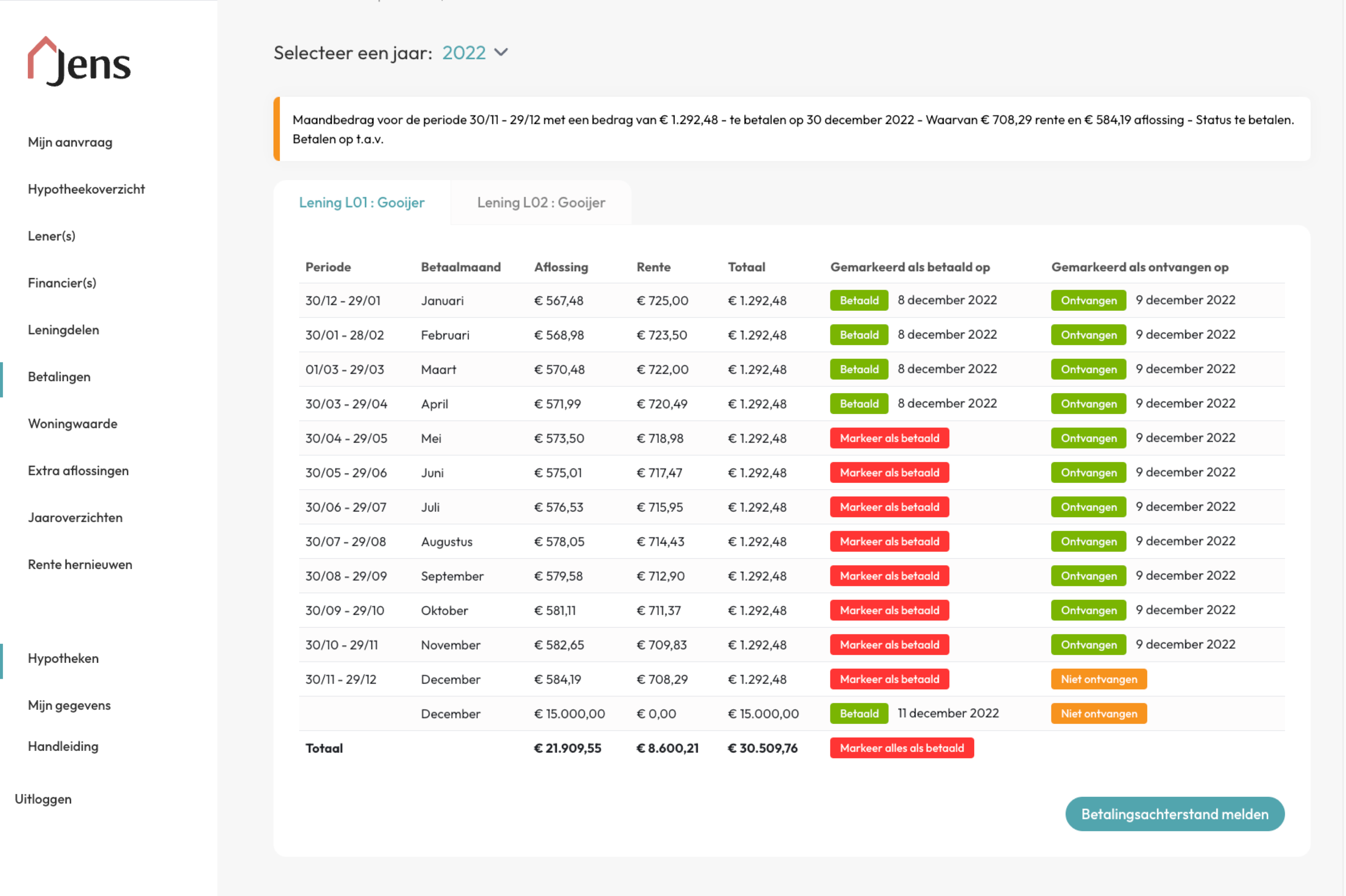Toggle 'Ontvangen' status for Februari
1346x896 pixels.
click(x=1088, y=334)
